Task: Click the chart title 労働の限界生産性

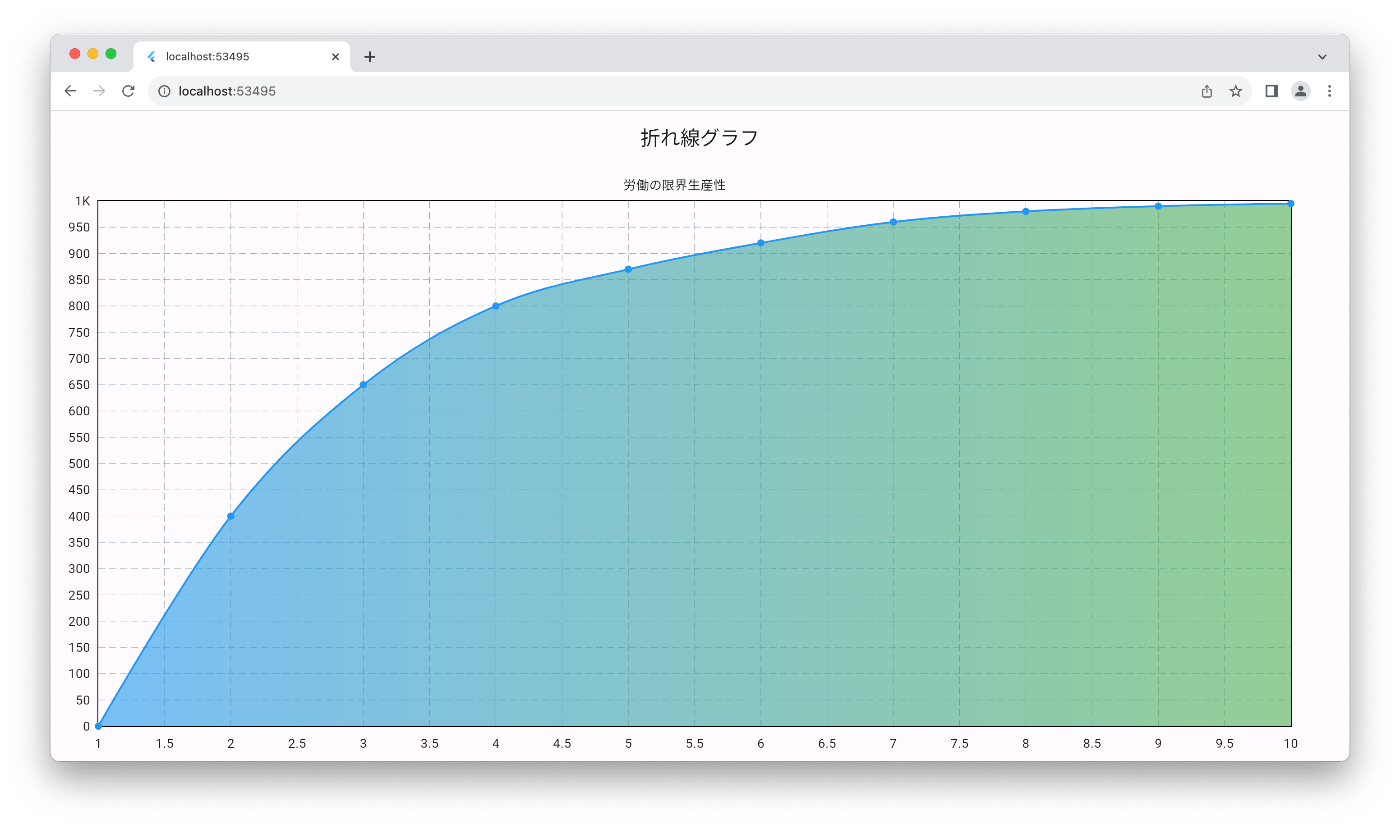Action: (674, 185)
